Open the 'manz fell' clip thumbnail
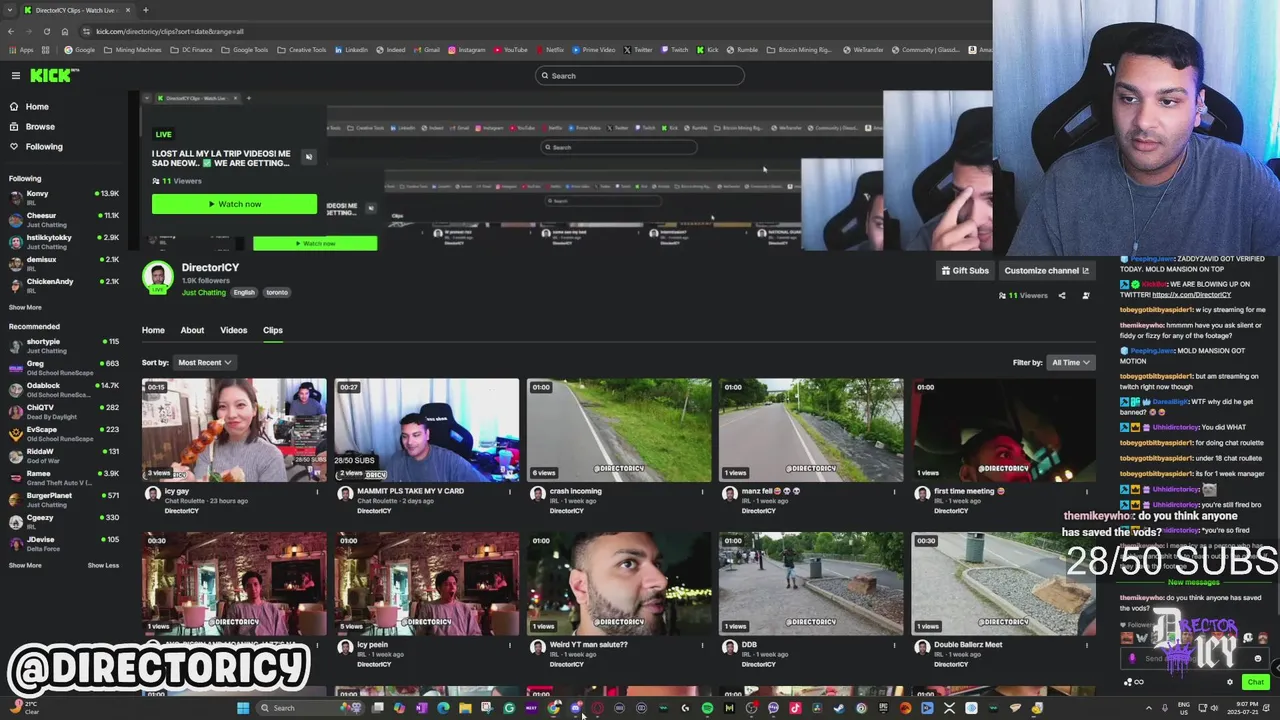Image resolution: width=1280 pixels, height=720 pixels. coord(811,430)
